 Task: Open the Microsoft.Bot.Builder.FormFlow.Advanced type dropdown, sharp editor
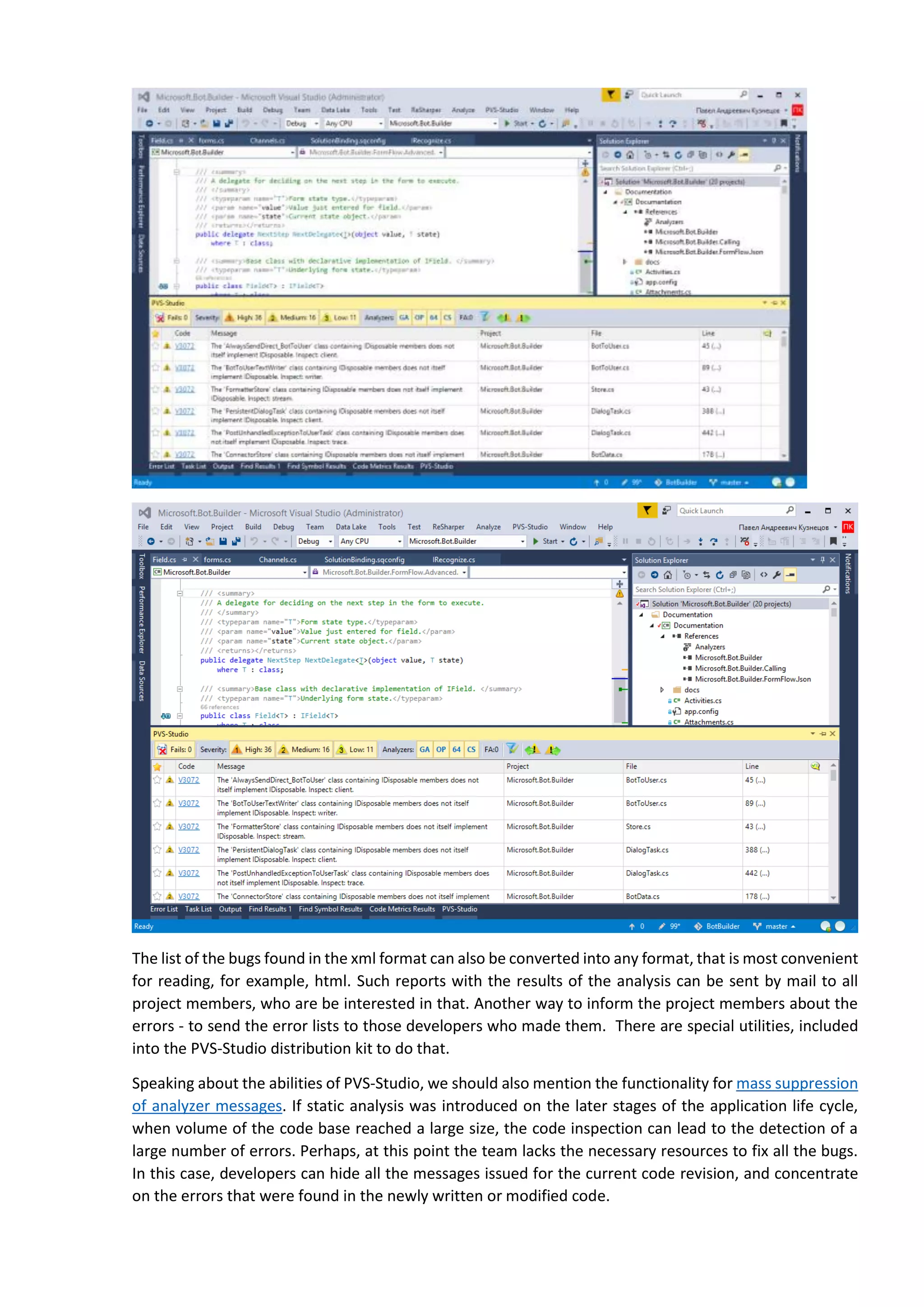pos(389,572)
